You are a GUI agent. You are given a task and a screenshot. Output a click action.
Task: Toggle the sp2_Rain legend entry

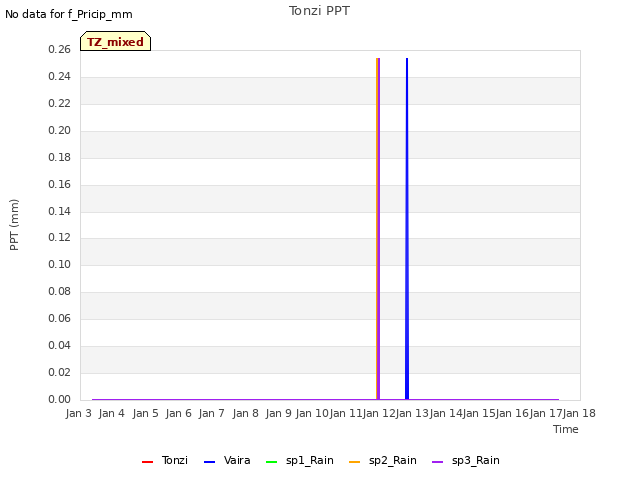tap(382, 460)
